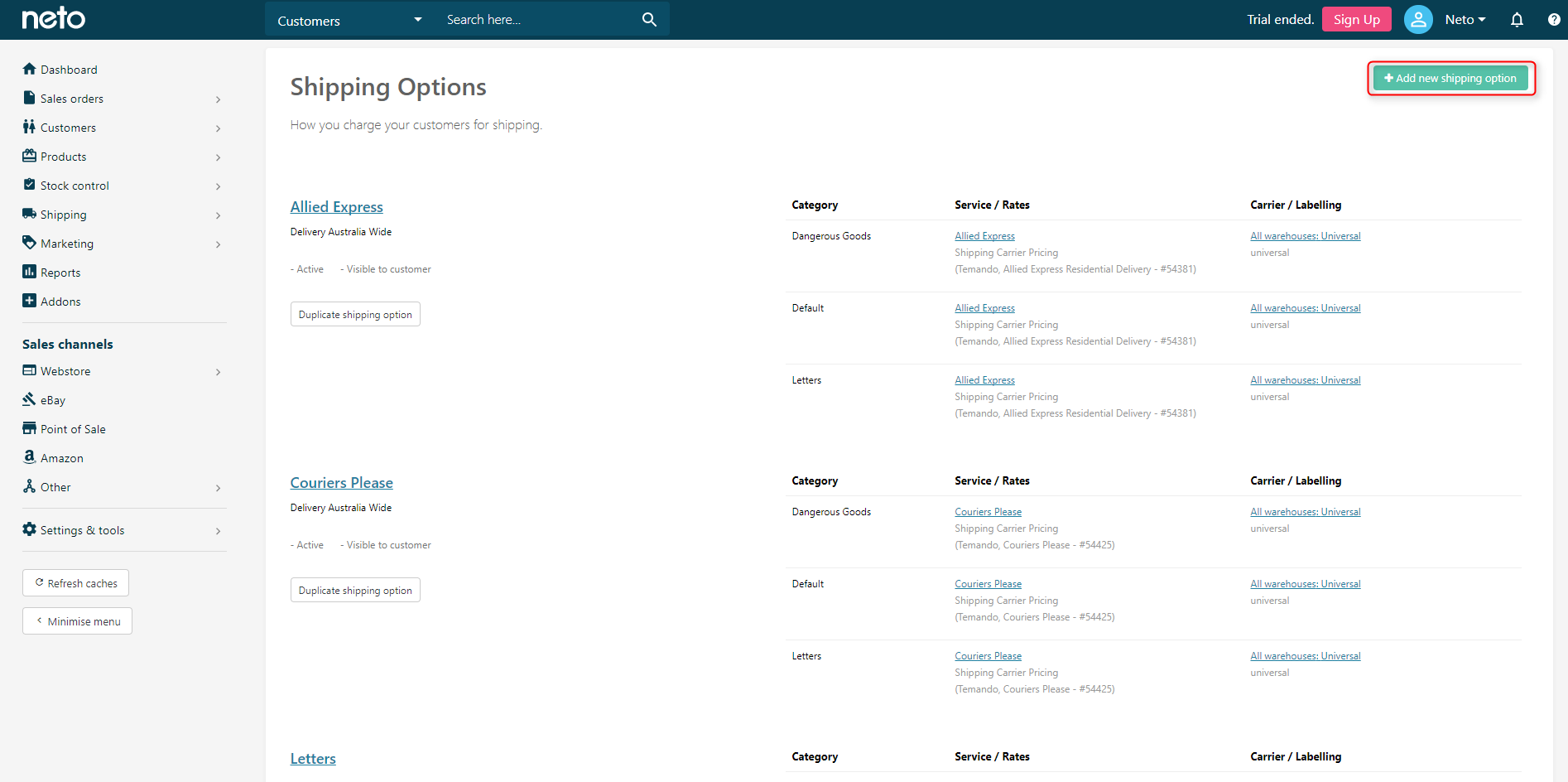
Task: Open Dashboard in the sidebar
Action: (x=69, y=70)
